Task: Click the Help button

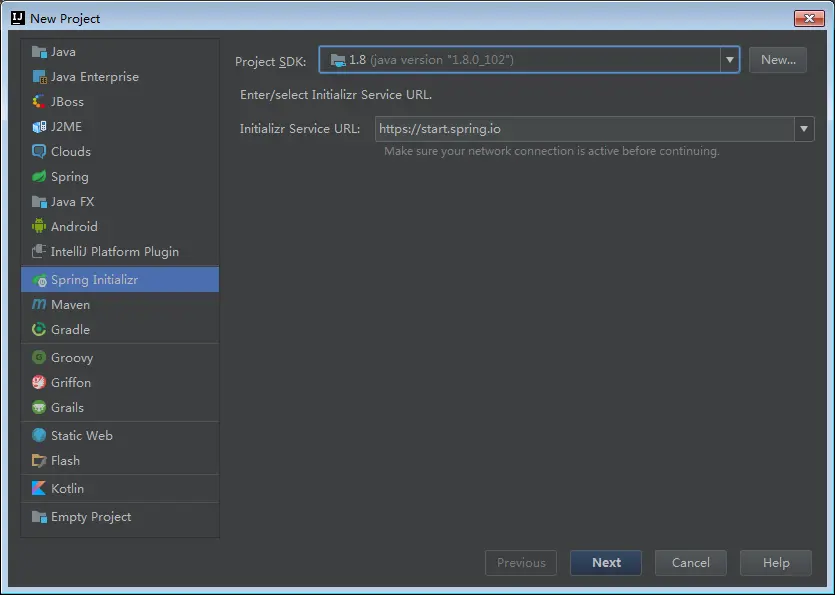Action: pos(776,563)
